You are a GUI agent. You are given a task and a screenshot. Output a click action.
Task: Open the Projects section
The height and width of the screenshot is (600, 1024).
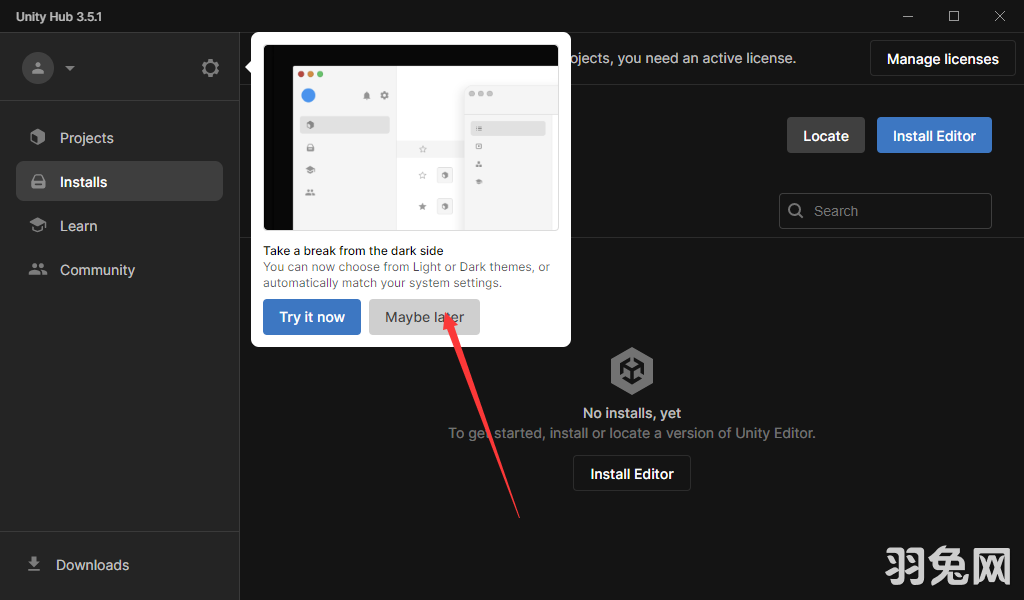click(x=86, y=138)
